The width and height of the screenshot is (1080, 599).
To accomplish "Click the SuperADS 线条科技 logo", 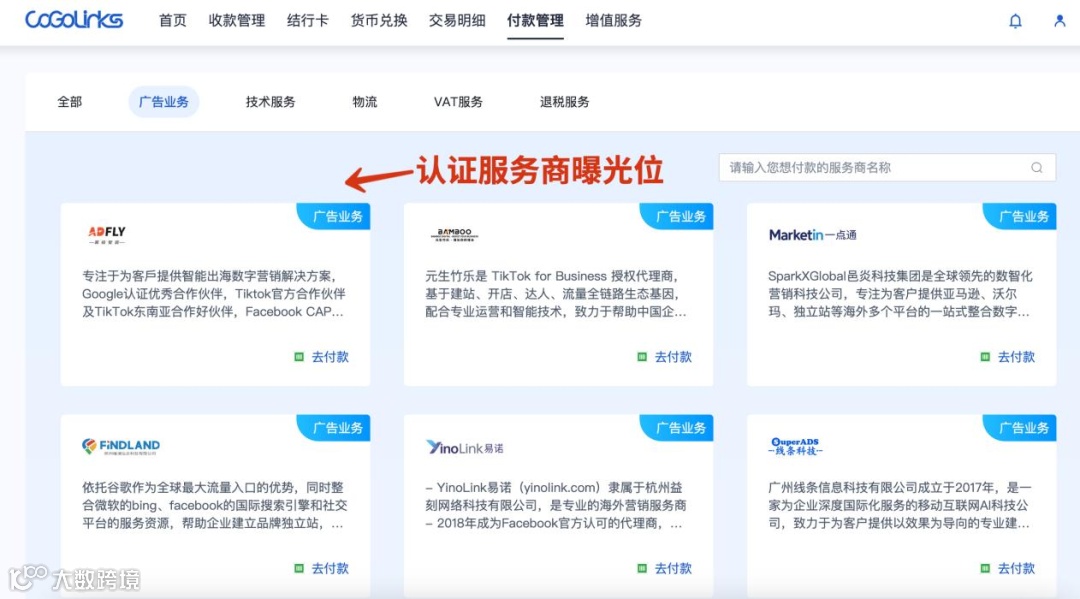I will click(x=795, y=446).
